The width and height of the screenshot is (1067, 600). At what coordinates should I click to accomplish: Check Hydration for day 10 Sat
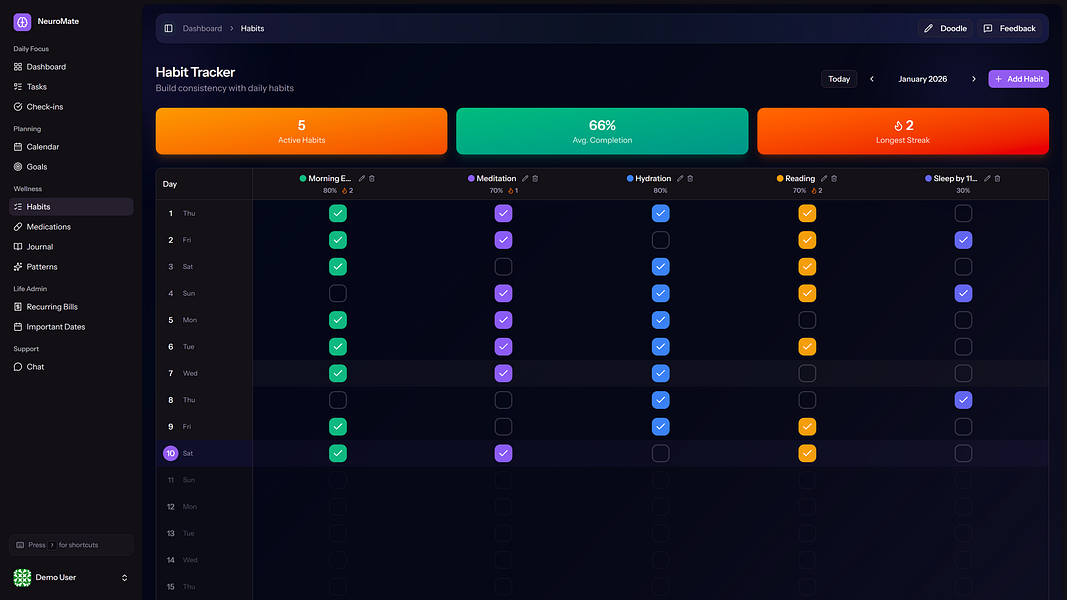click(660, 453)
